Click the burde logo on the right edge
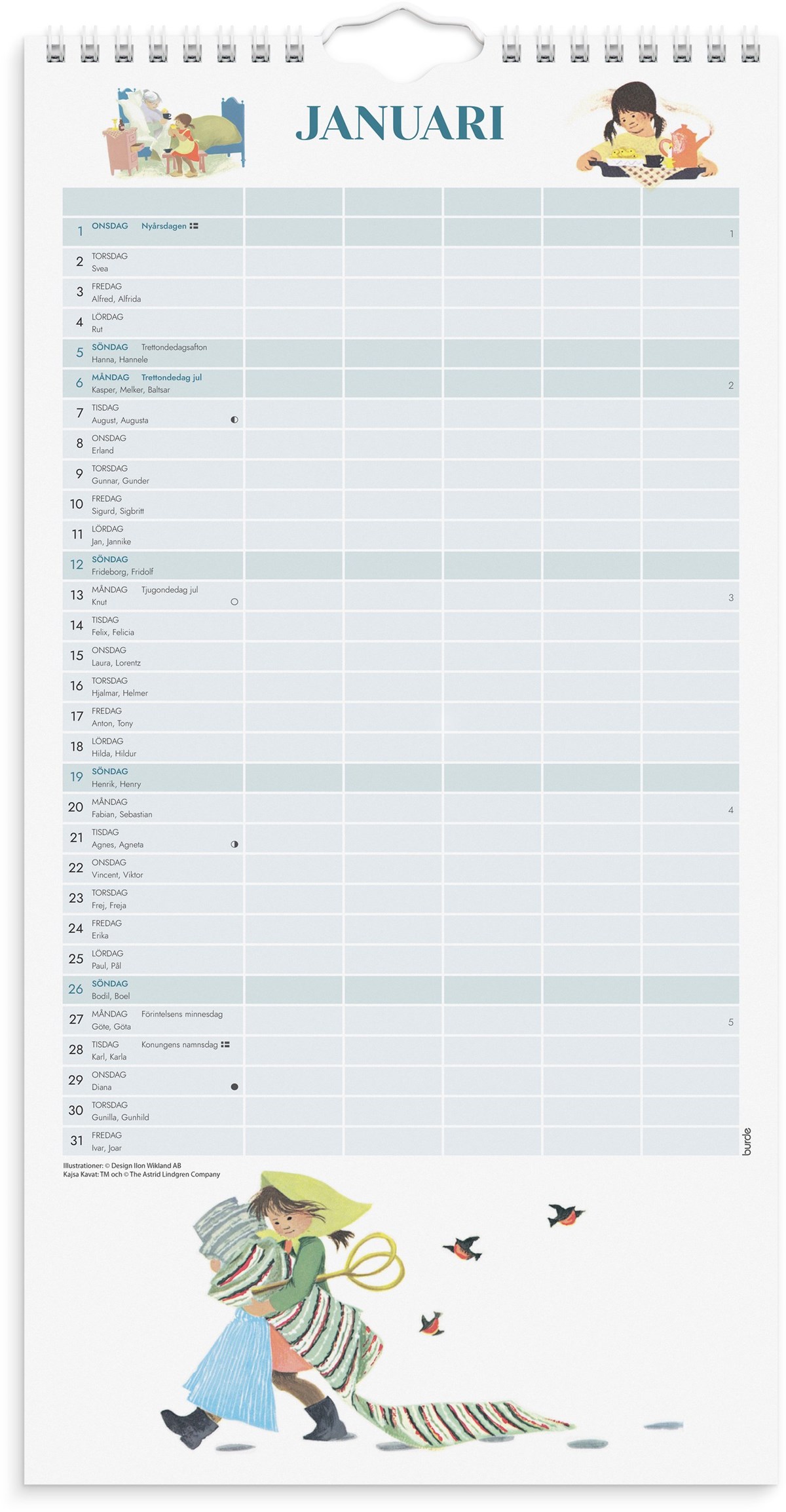The height and width of the screenshot is (1512, 786). point(747,1141)
